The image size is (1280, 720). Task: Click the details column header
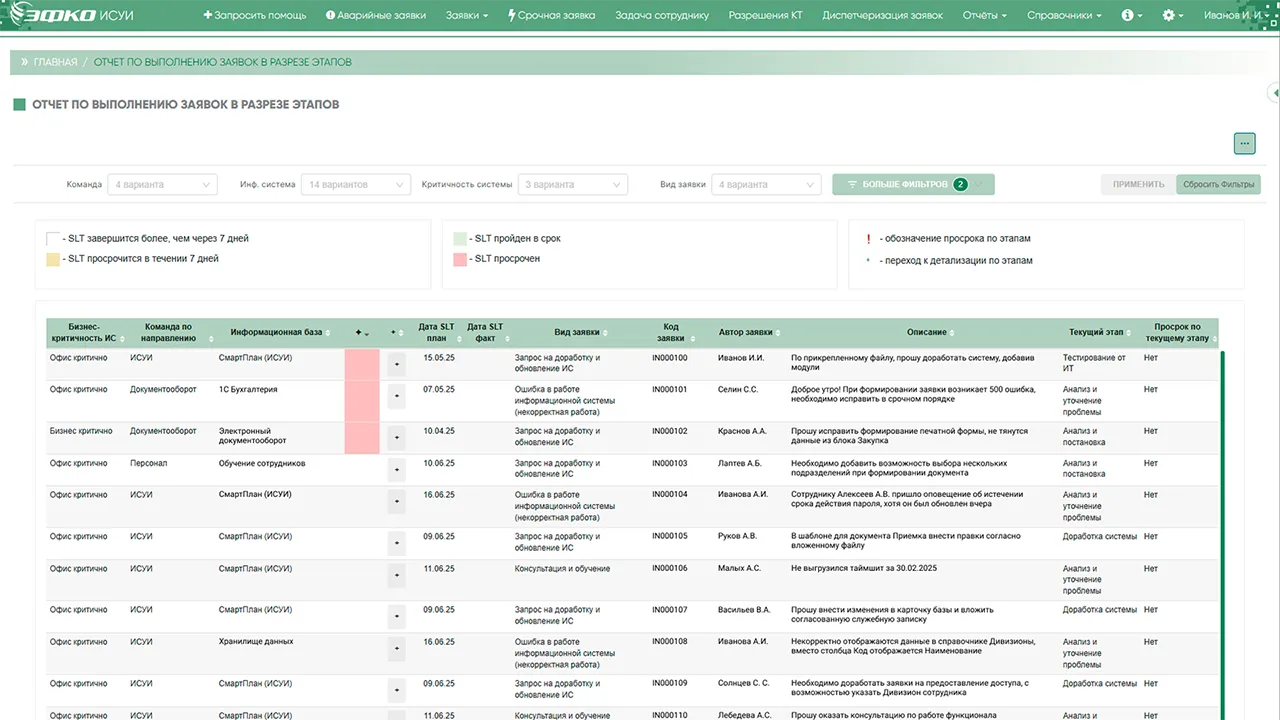click(396, 332)
